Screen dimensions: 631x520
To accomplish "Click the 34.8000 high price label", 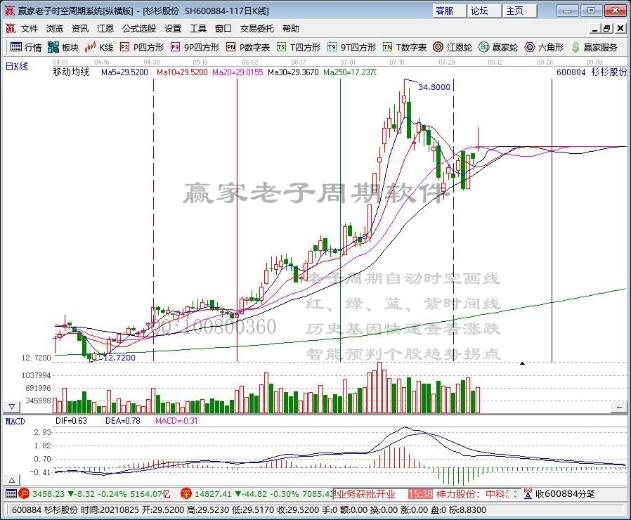I will (x=434, y=87).
